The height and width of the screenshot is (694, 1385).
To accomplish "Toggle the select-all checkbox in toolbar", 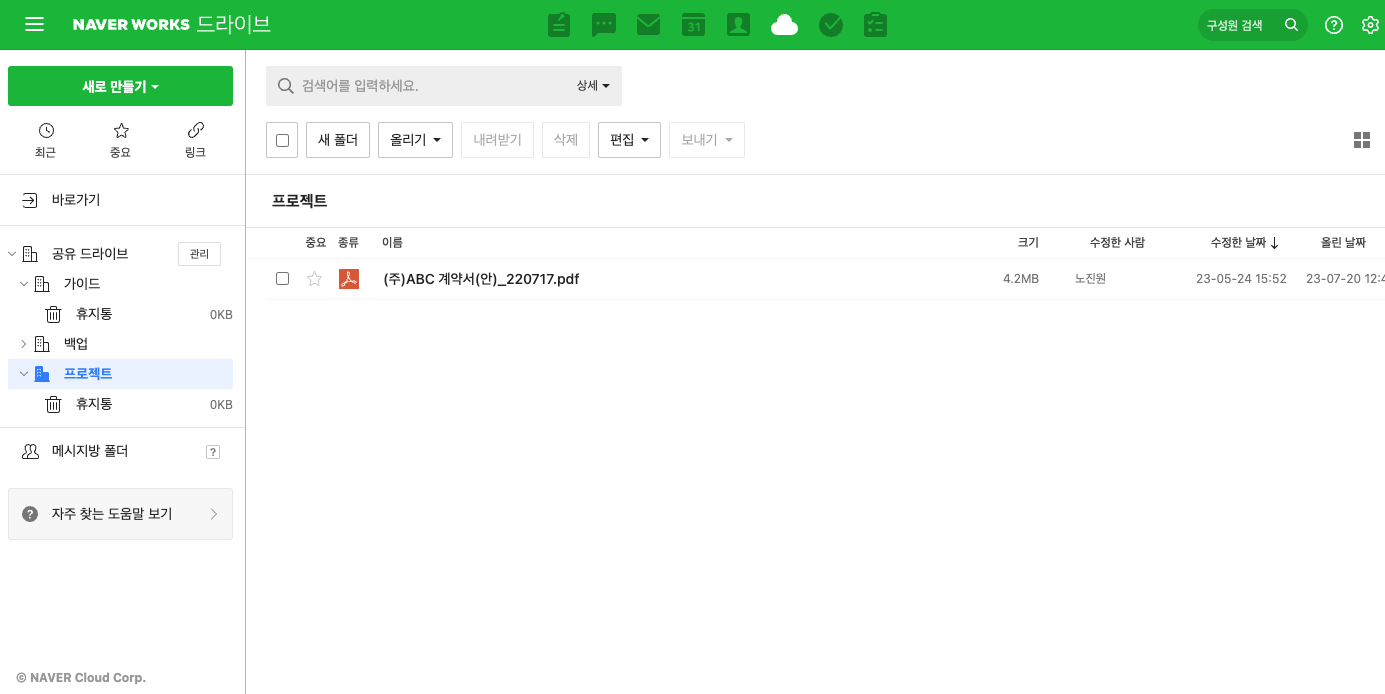I will 282,140.
